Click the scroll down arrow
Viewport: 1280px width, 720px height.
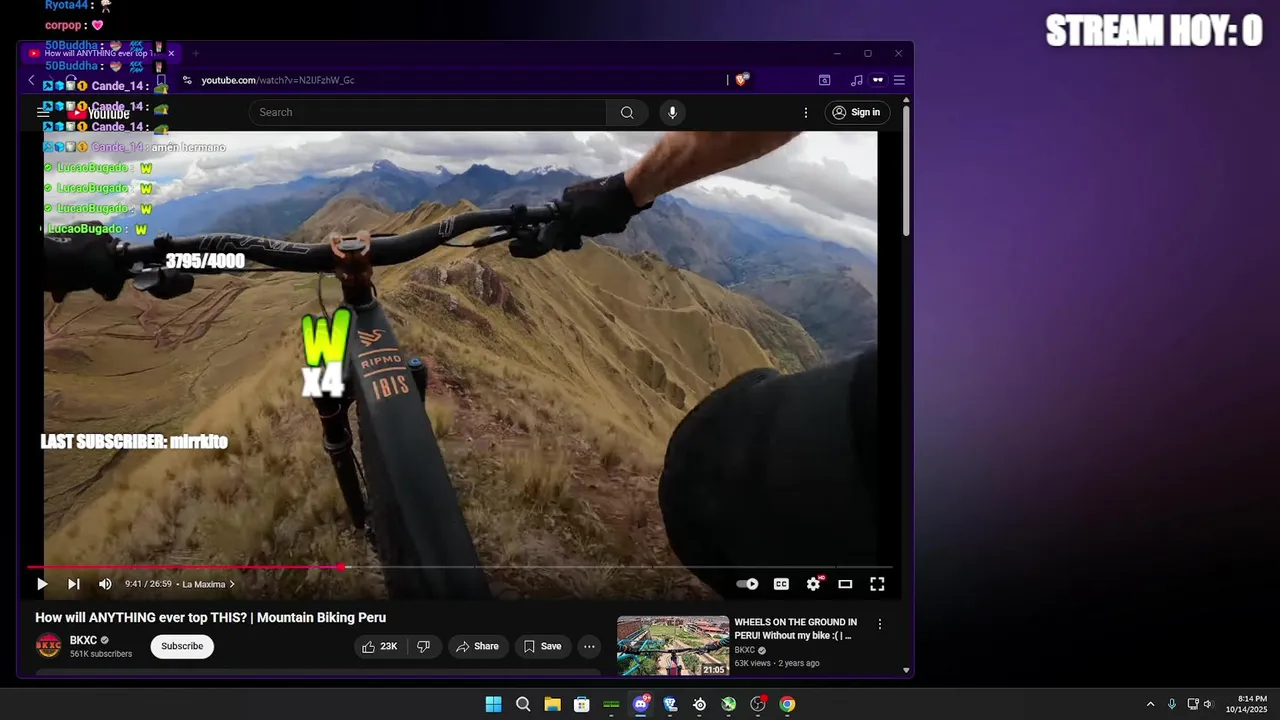pyautogui.click(x=906, y=670)
